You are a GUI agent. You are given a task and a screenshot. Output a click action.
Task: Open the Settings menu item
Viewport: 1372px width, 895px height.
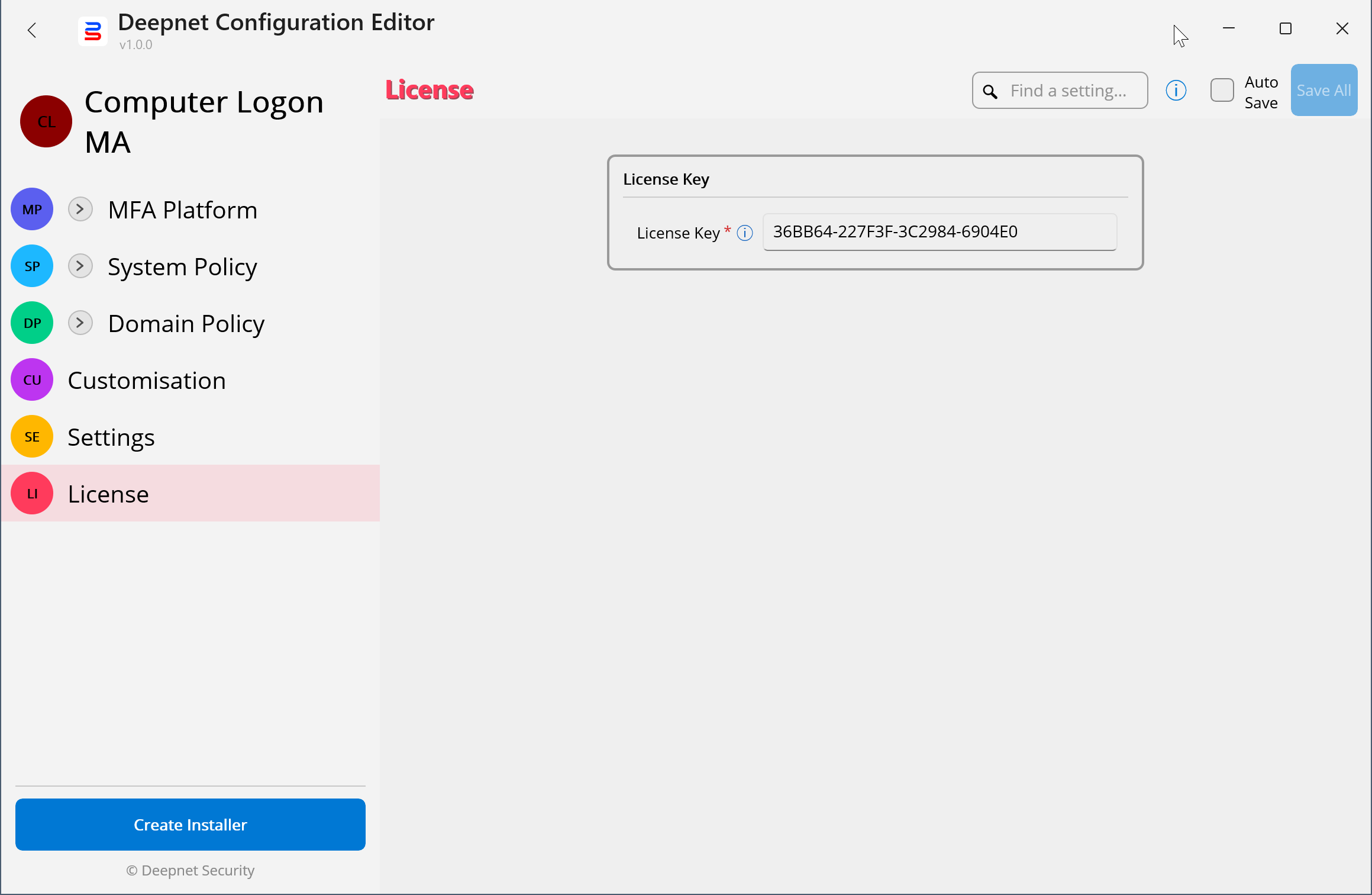[111, 437]
